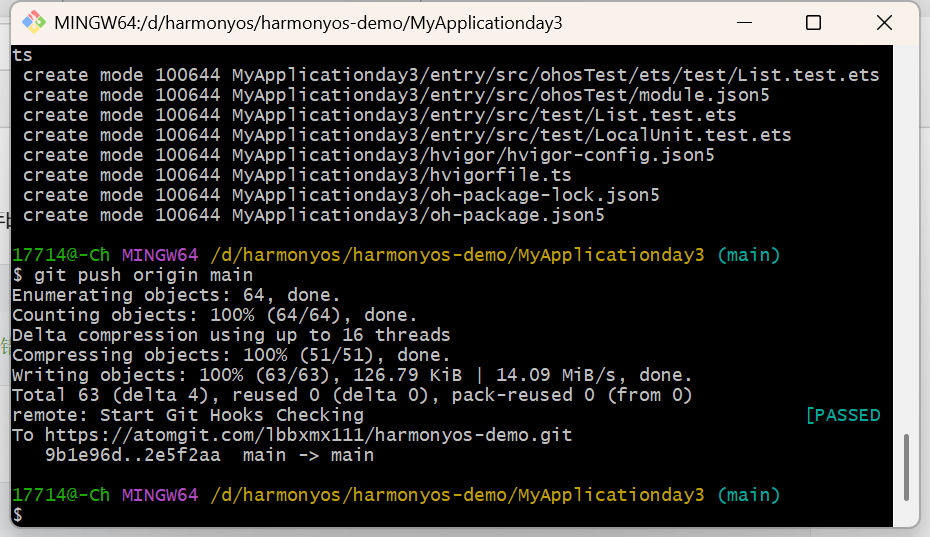Click the final empty '$' prompt line
930x537 pixels.
click(x=18, y=515)
